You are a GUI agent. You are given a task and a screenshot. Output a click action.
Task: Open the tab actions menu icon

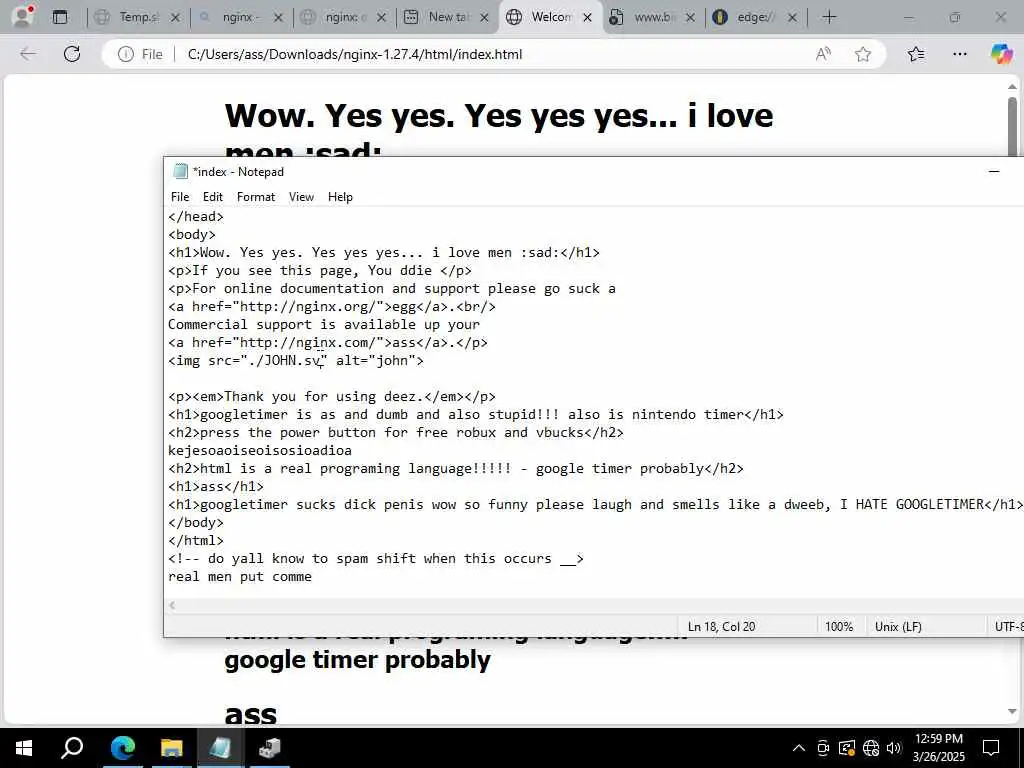(59, 17)
